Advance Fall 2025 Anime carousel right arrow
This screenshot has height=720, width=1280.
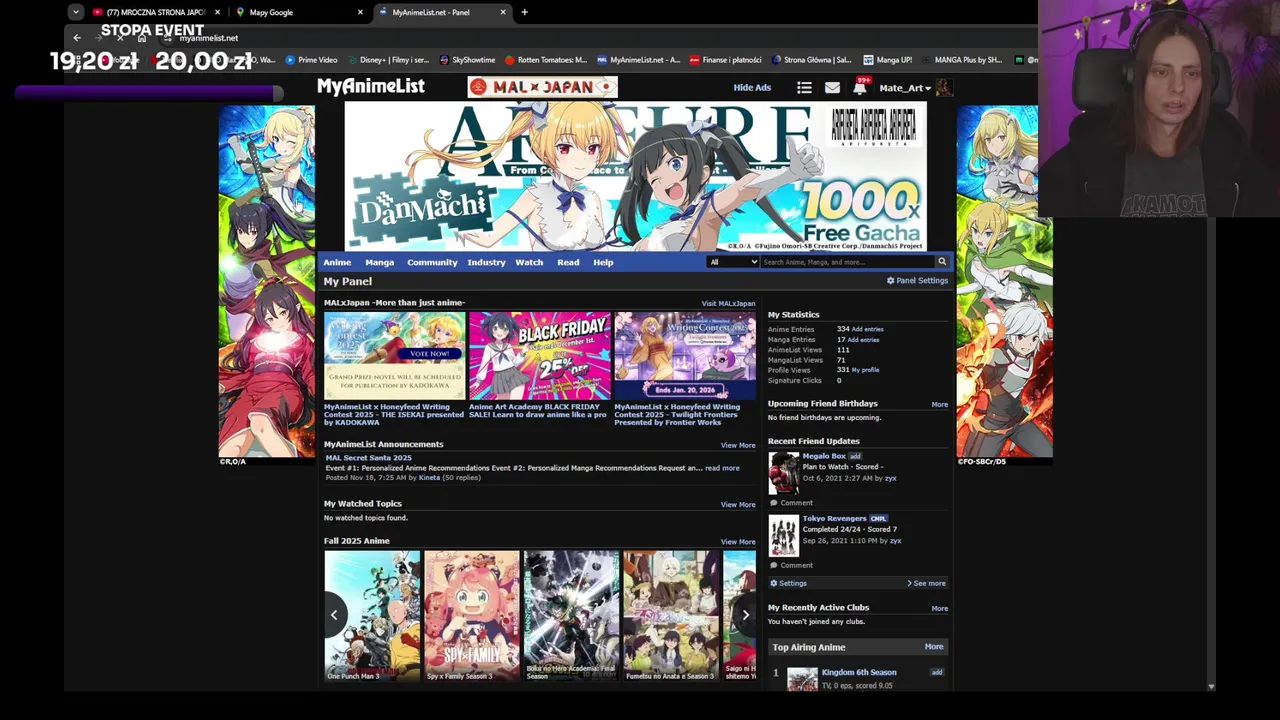click(745, 615)
